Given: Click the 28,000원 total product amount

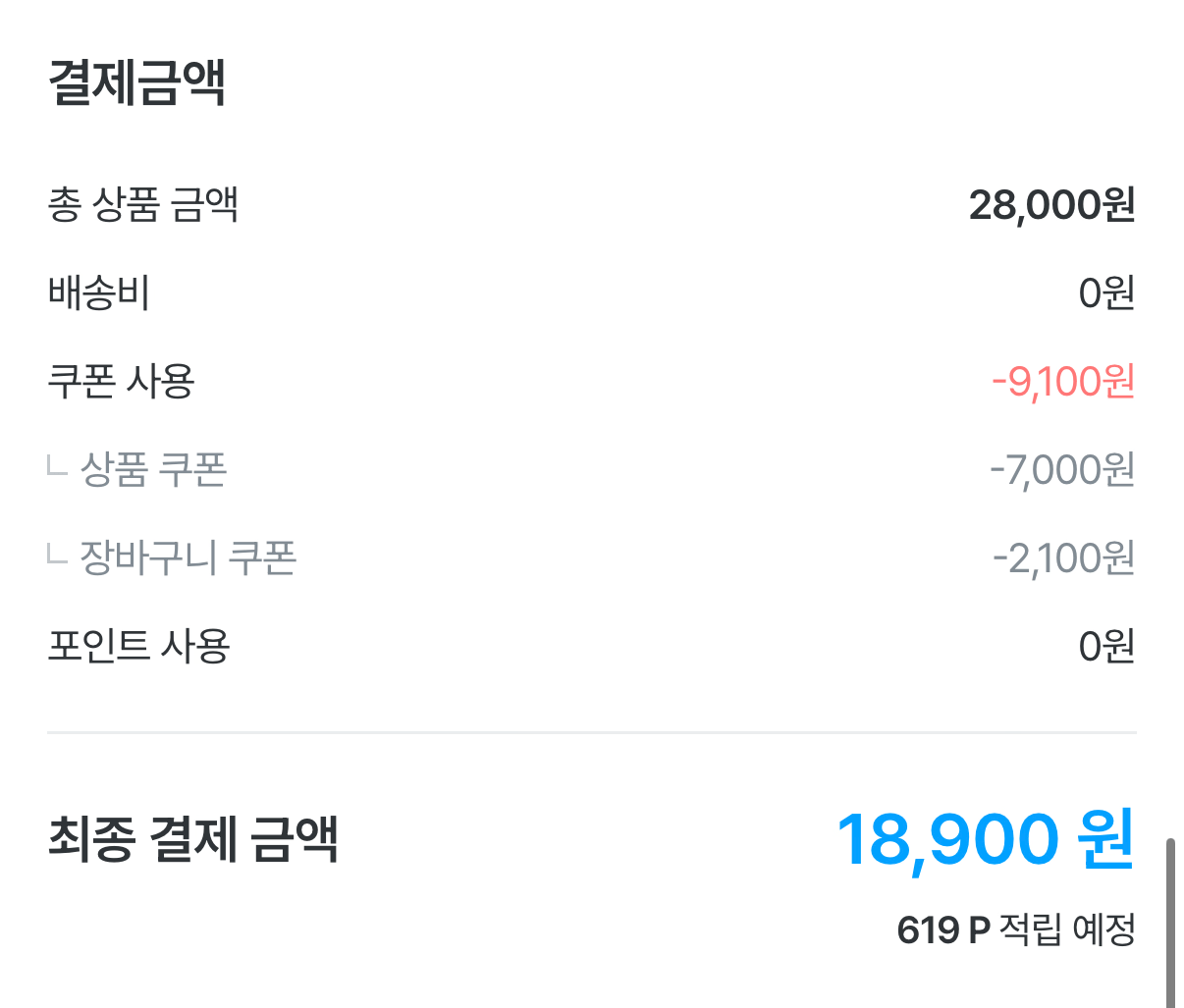Looking at the screenshot, I should tap(1051, 205).
